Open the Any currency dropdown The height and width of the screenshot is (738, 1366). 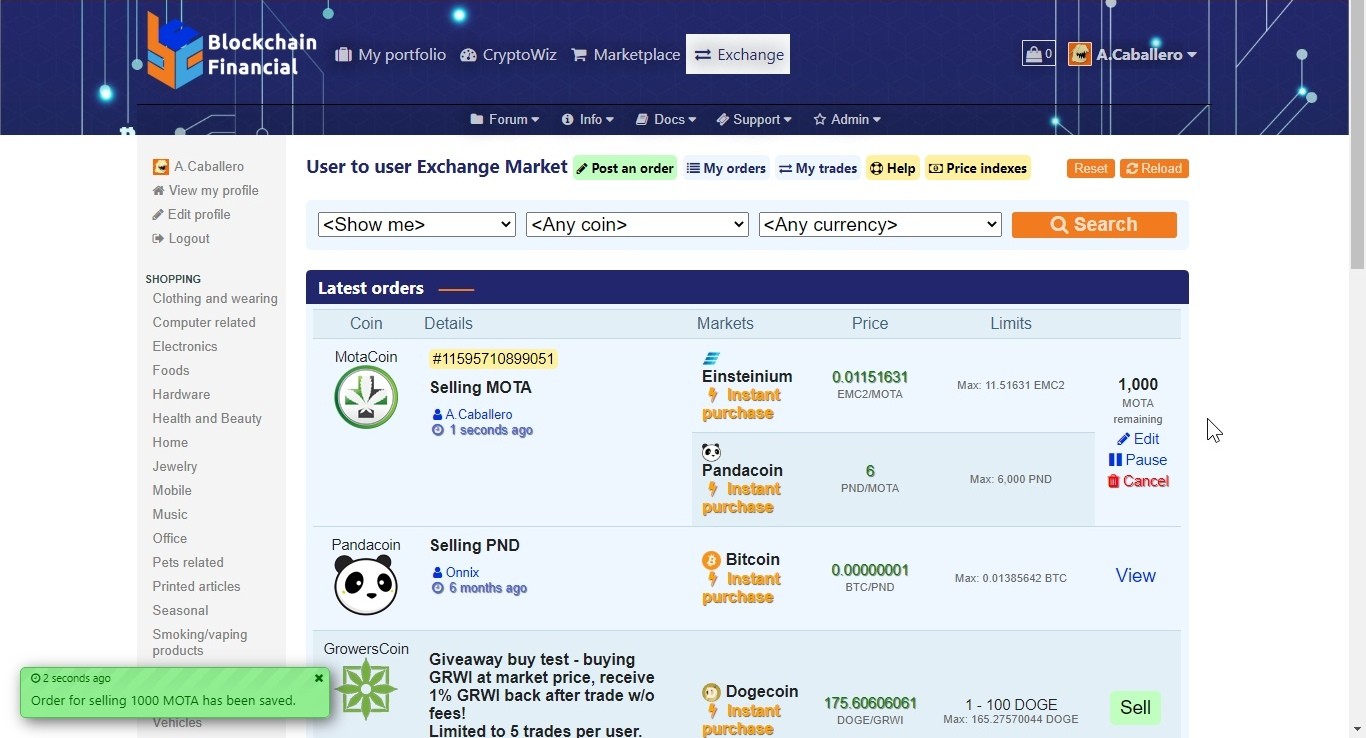tap(880, 225)
